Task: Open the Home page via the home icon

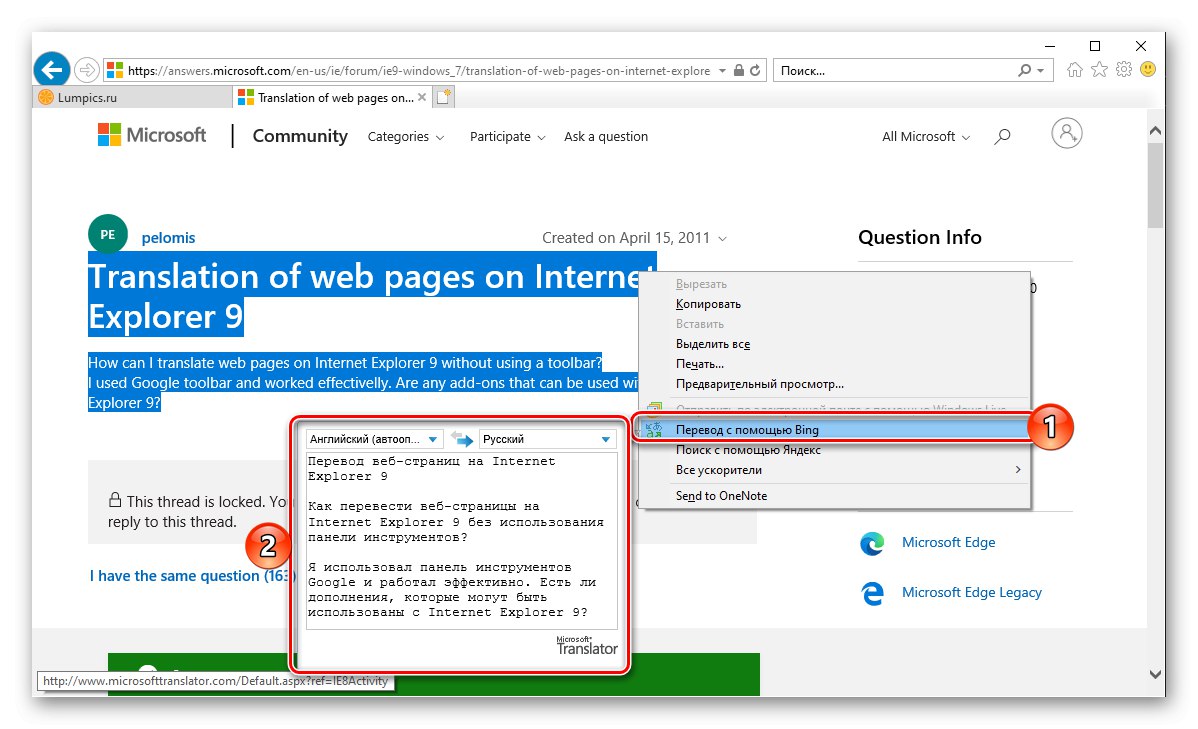Action: [1075, 70]
